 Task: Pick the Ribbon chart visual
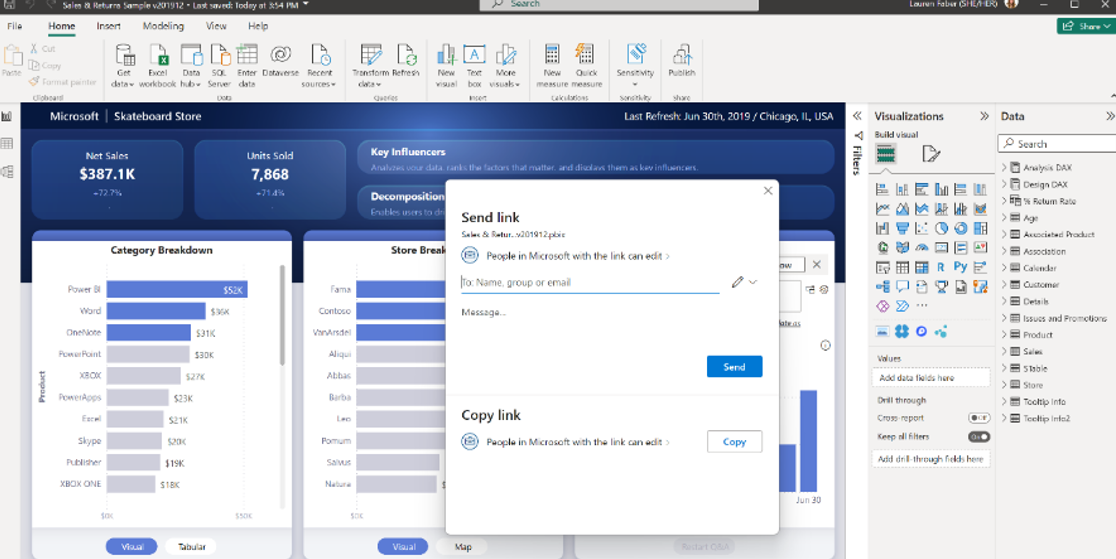[x=980, y=209]
